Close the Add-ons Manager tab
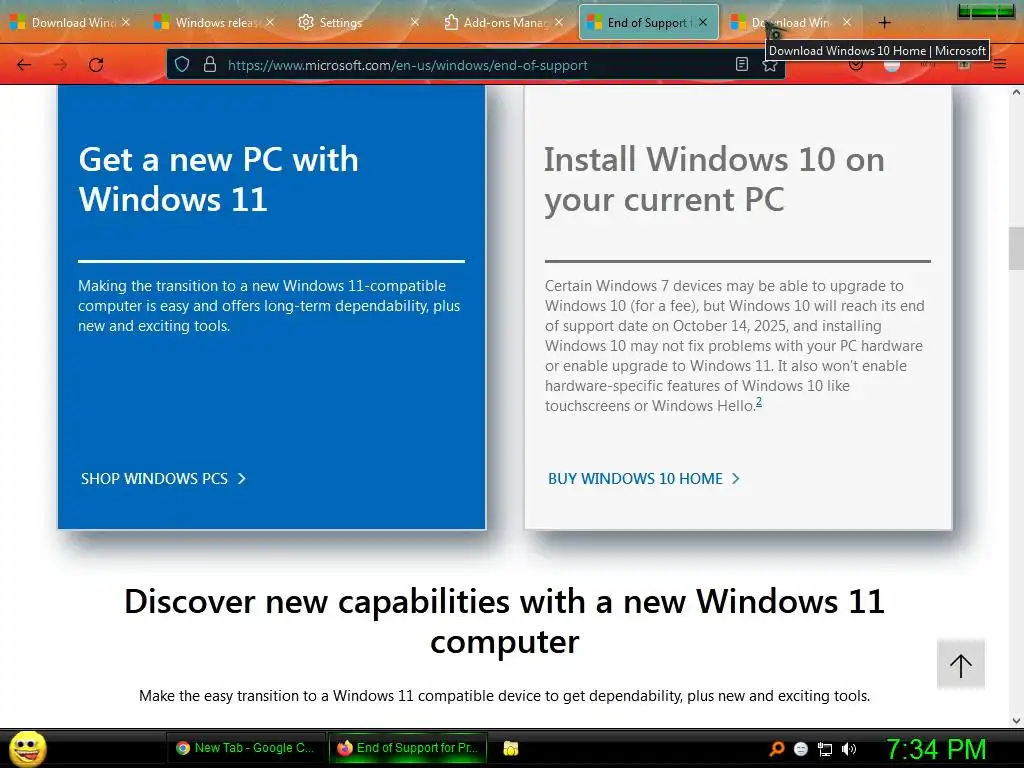Viewport: 1024px width, 768px height. tap(559, 22)
